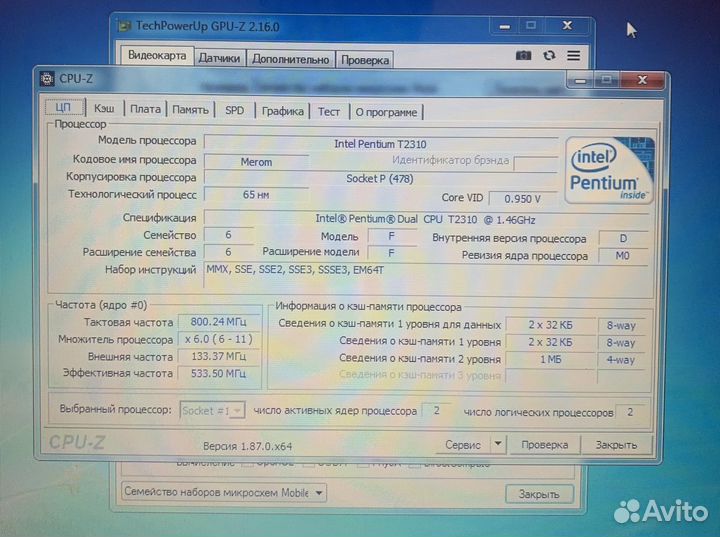Click the Intel Pentium T2310 model field
This screenshot has width=720, height=537.
(381, 144)
